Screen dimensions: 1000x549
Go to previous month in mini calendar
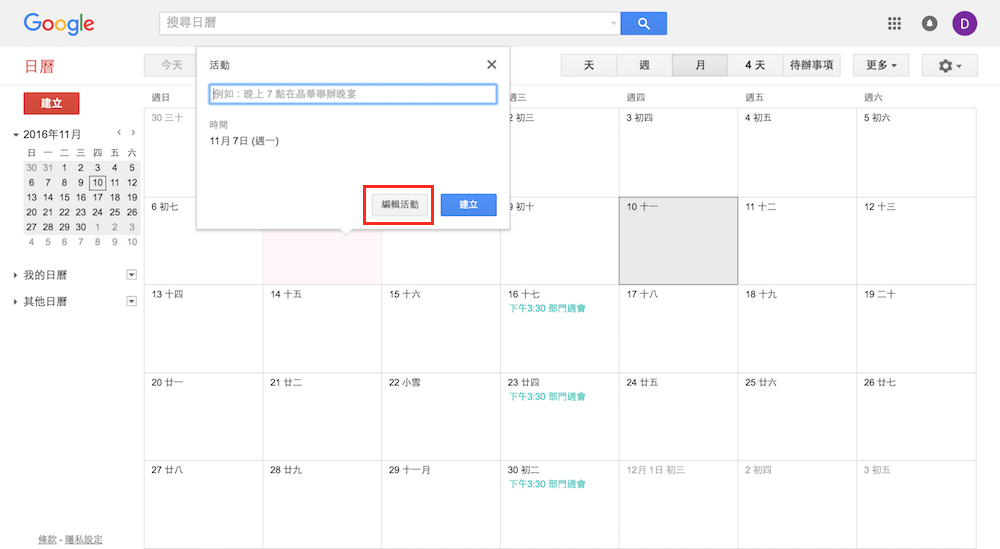pyautogui.click(x=119, y=133)
